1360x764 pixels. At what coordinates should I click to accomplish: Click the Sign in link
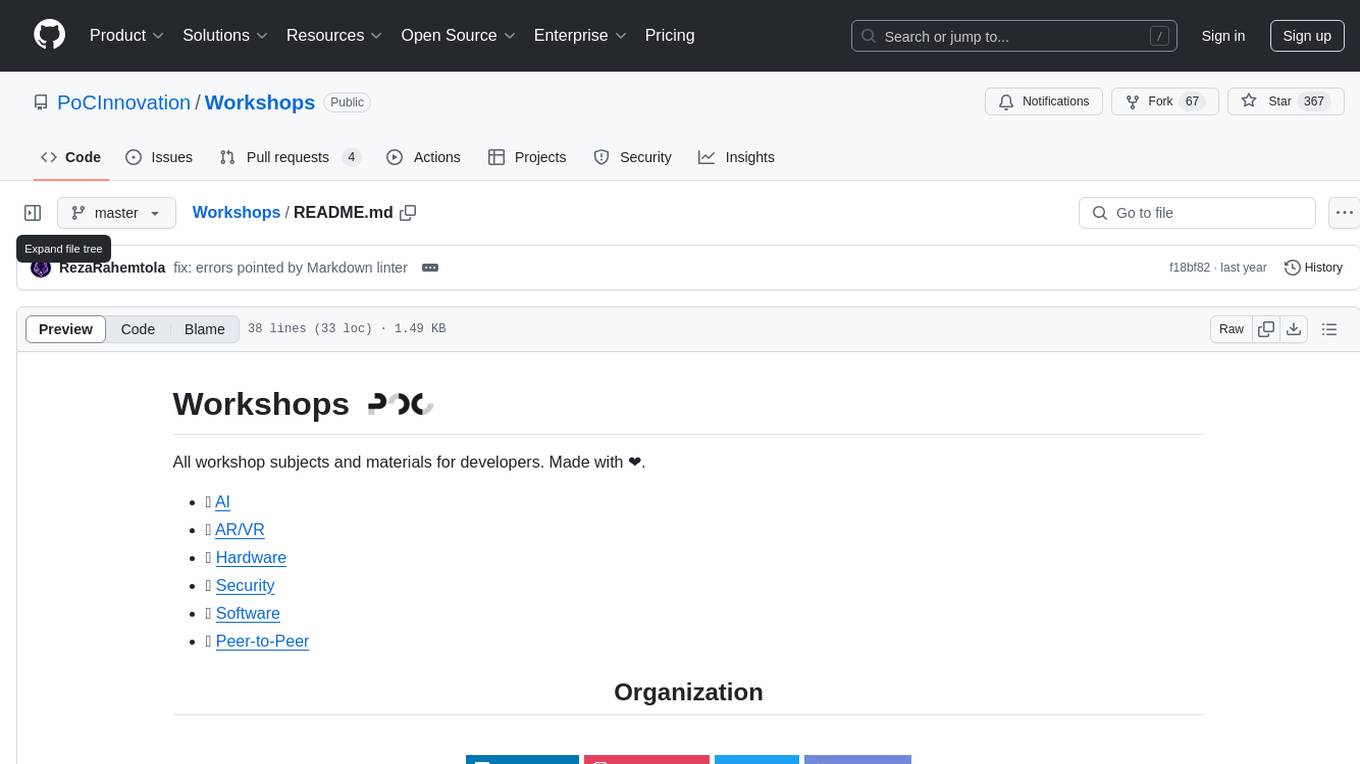1223,36
